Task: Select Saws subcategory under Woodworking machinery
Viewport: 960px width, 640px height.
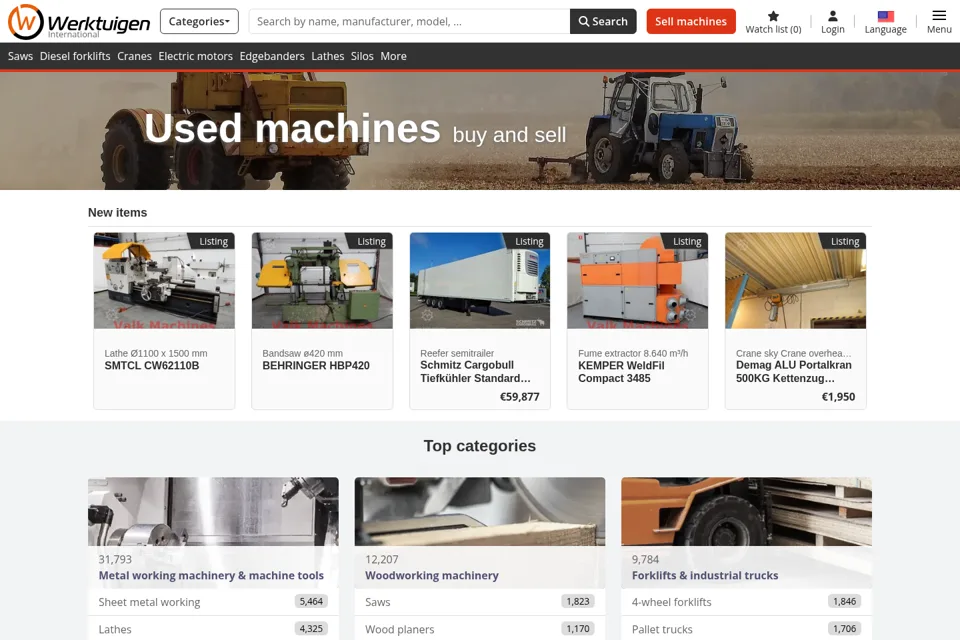Action: click(x=480, y=602)
